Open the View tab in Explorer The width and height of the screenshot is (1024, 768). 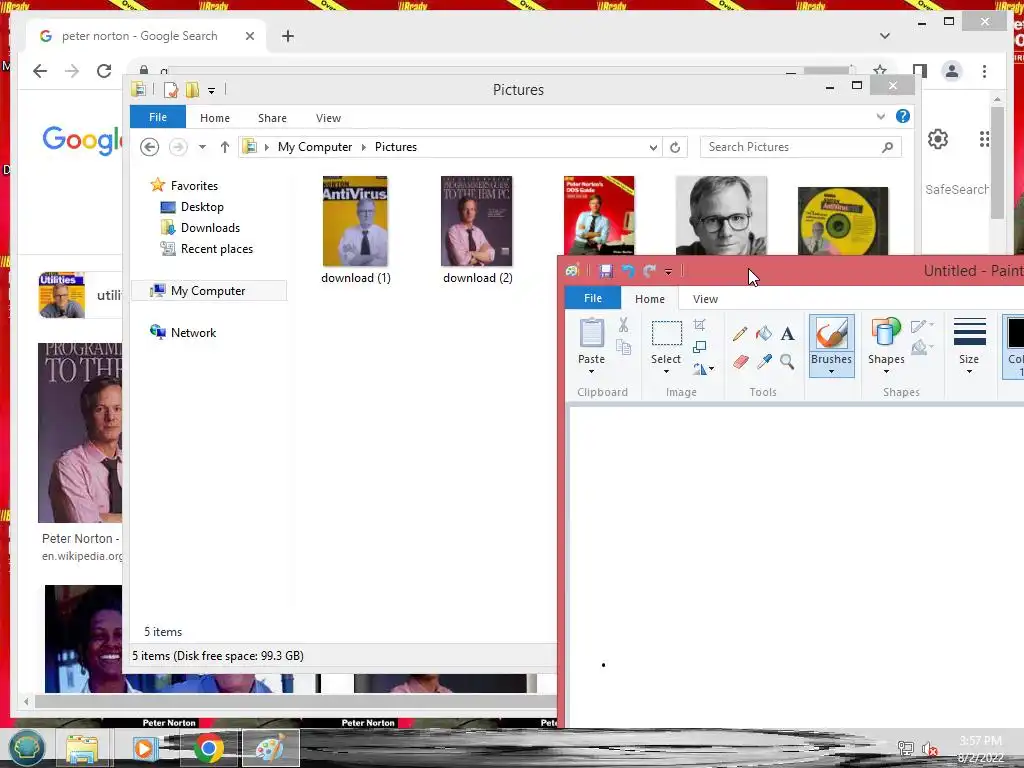[328, 118]
